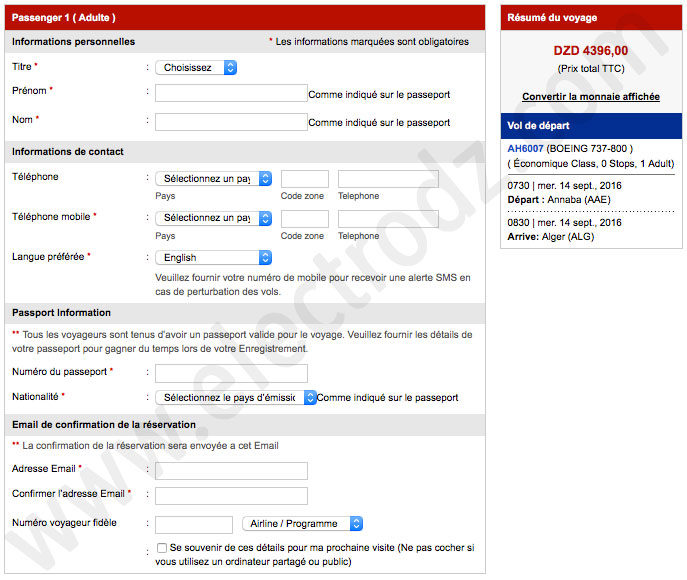Click the Confirmer l'adresse Email field

231,495
